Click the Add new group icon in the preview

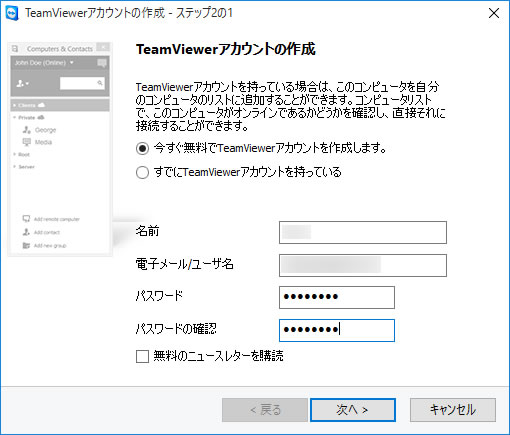click(26, 245)
